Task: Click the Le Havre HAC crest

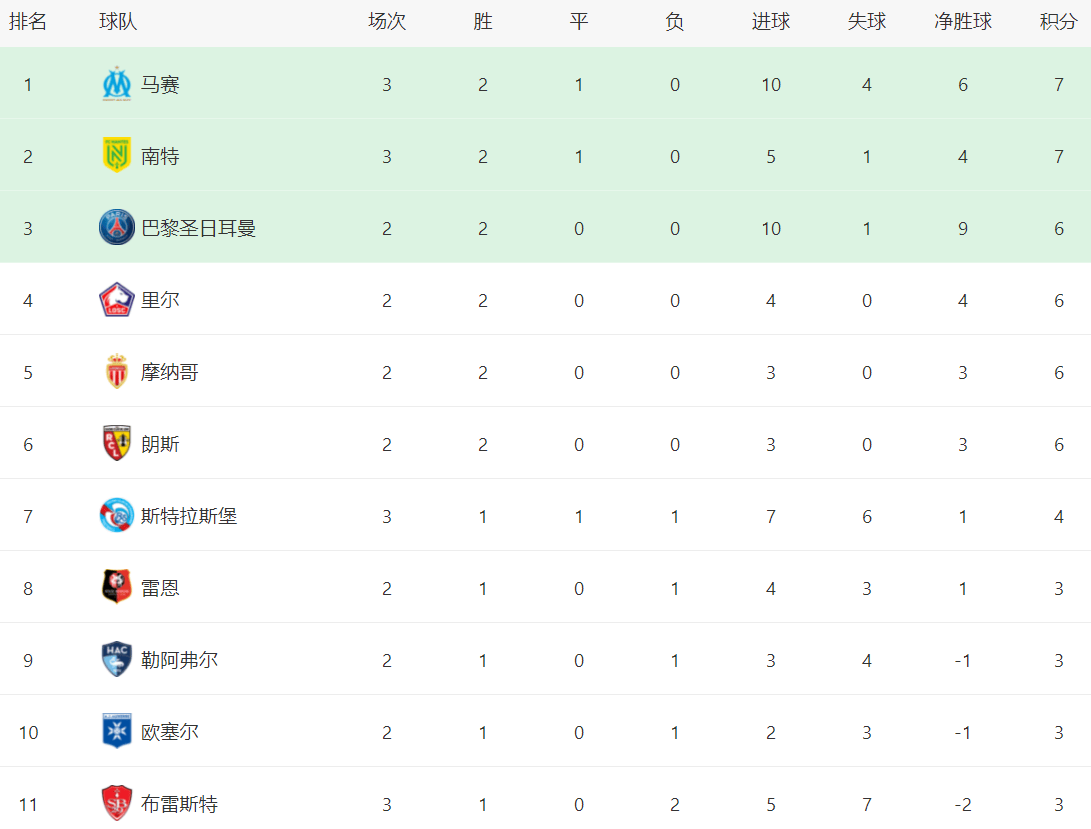Action: point(117,660)
